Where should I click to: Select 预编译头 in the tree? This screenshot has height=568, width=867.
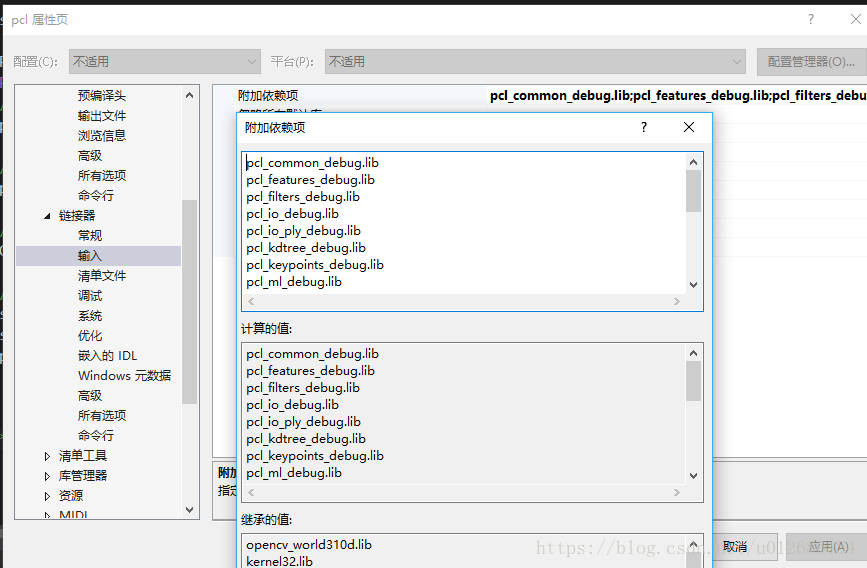click(x=102, y=96)
